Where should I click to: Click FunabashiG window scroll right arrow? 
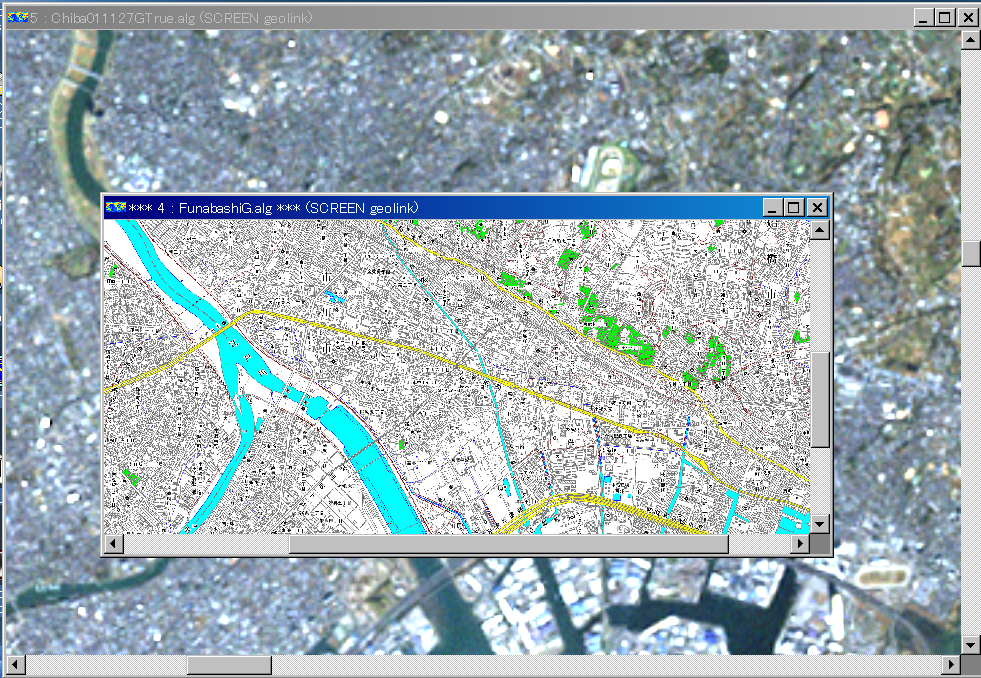pyautogui.click(x=800, y=544)
